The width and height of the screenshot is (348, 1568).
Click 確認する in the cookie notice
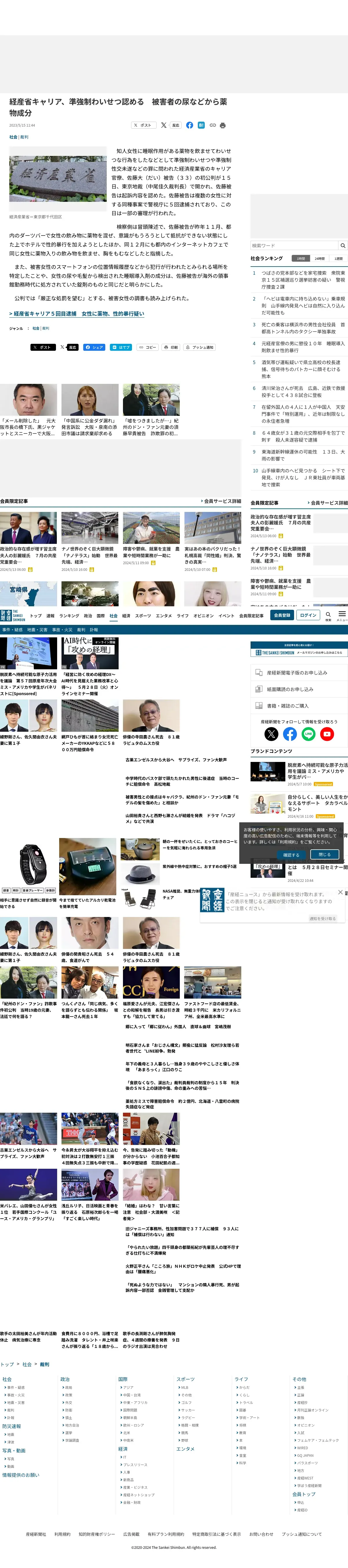291,855
